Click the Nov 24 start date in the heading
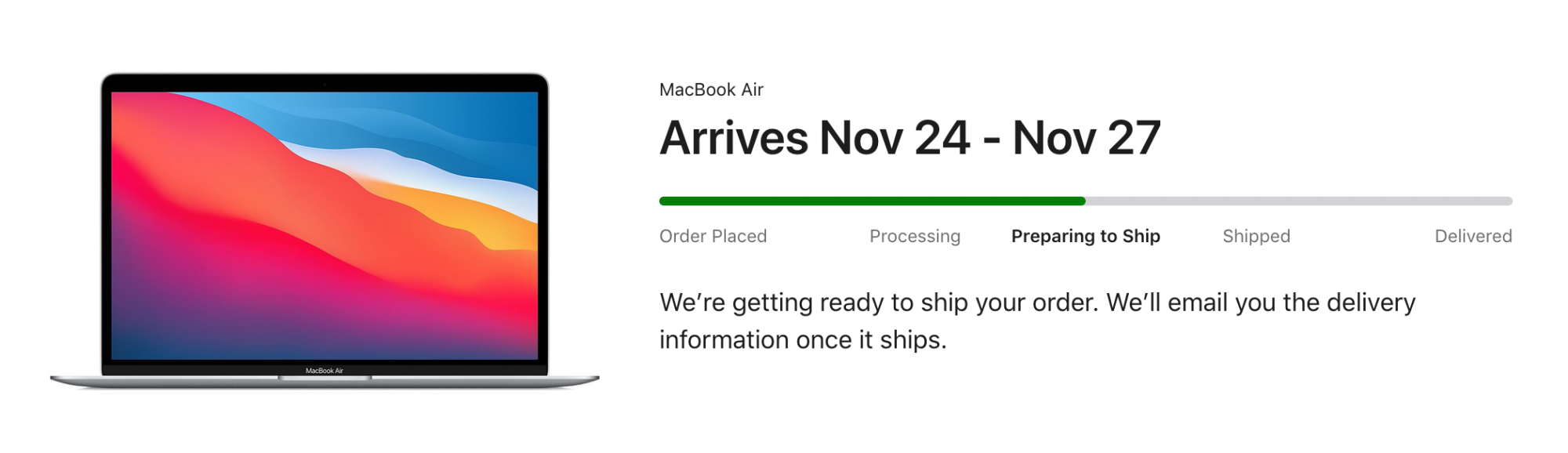Viewport: 1568px width, 453px height. pos(895,139)
